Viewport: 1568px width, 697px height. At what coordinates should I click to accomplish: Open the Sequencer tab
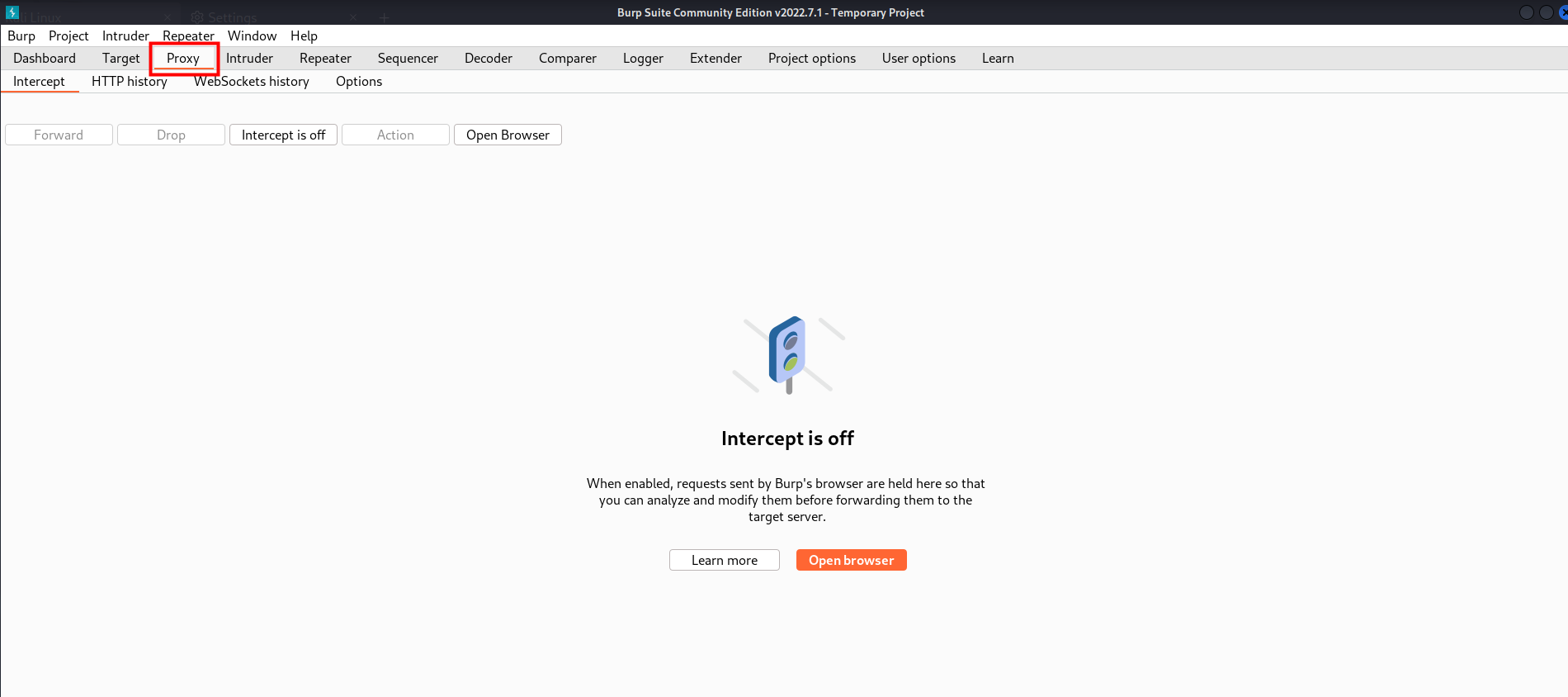coord(408,58)
